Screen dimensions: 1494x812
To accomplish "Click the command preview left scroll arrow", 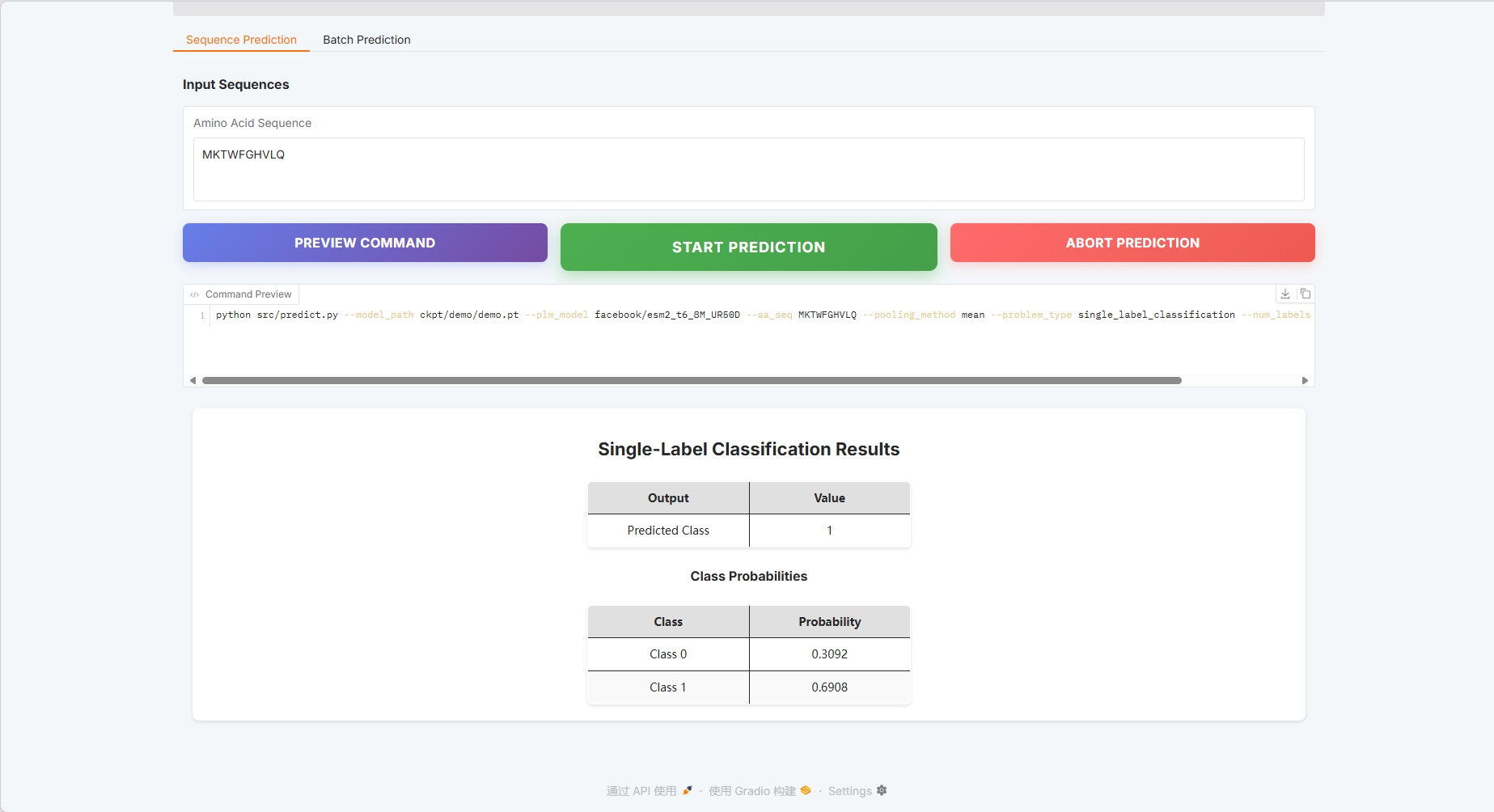I will tap(193, 380).
